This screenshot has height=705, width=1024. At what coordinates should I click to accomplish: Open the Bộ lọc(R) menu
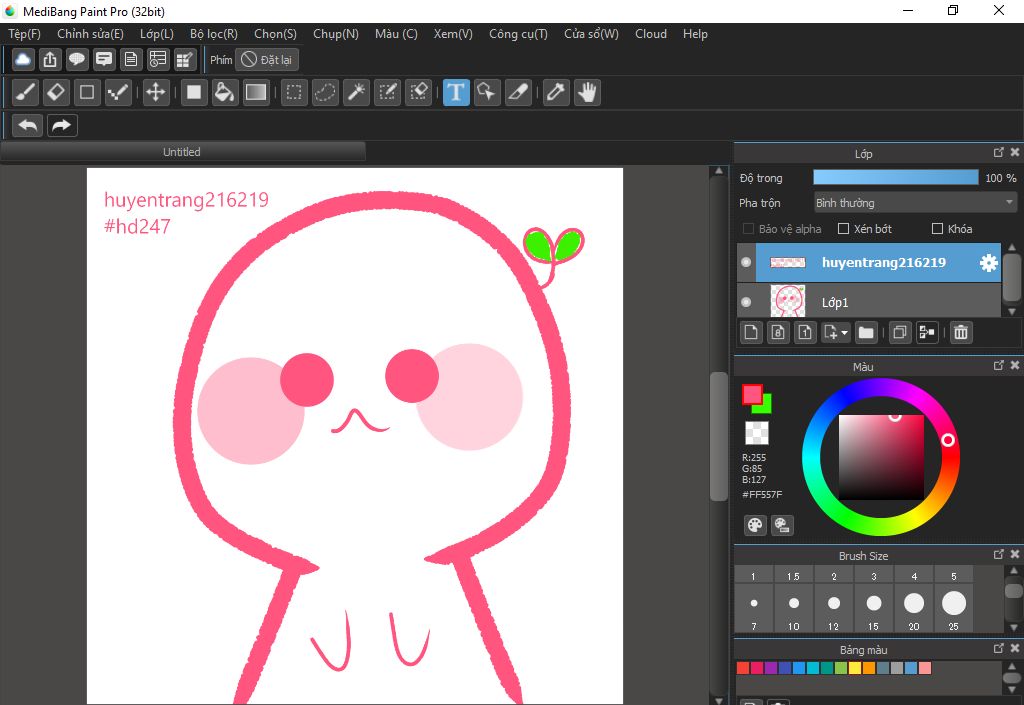coord(214,34)
